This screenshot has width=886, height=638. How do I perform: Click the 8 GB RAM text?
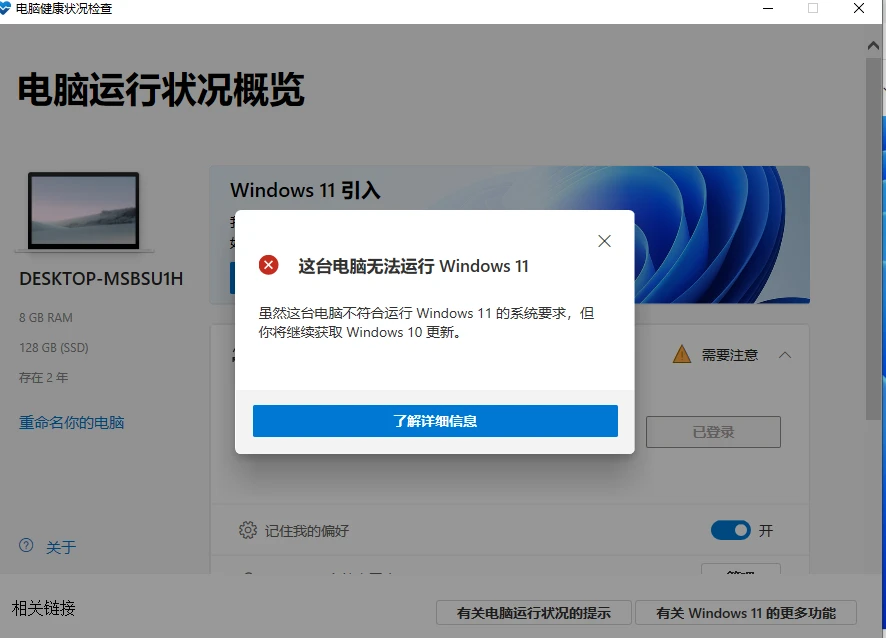[x=46, y=318]
